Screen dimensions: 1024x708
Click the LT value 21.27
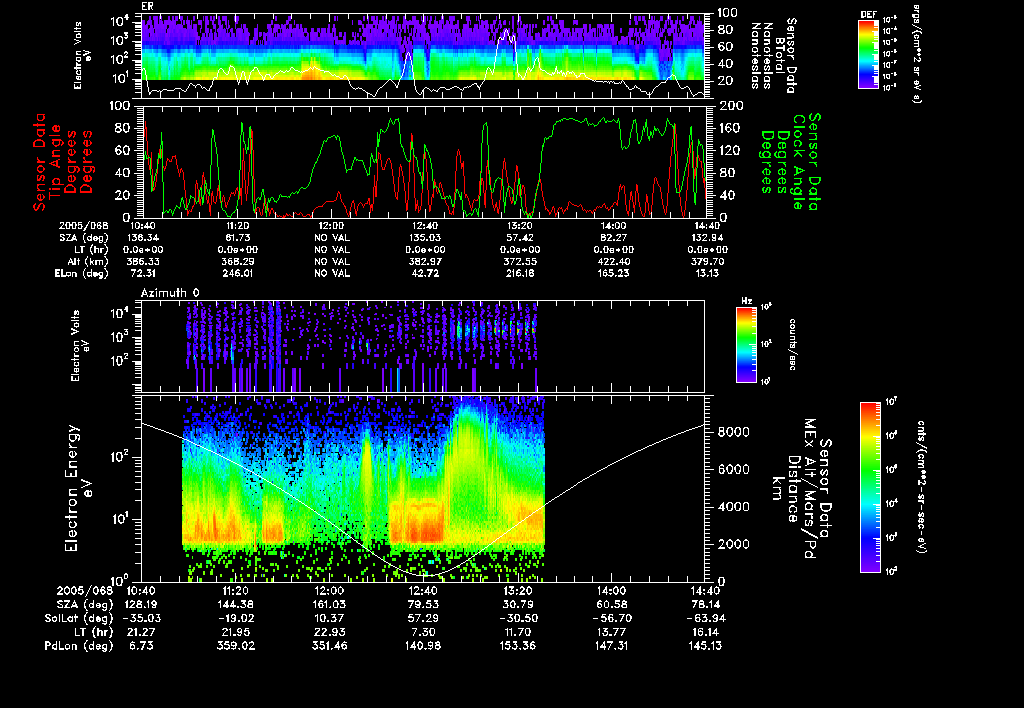coord(142,632)
